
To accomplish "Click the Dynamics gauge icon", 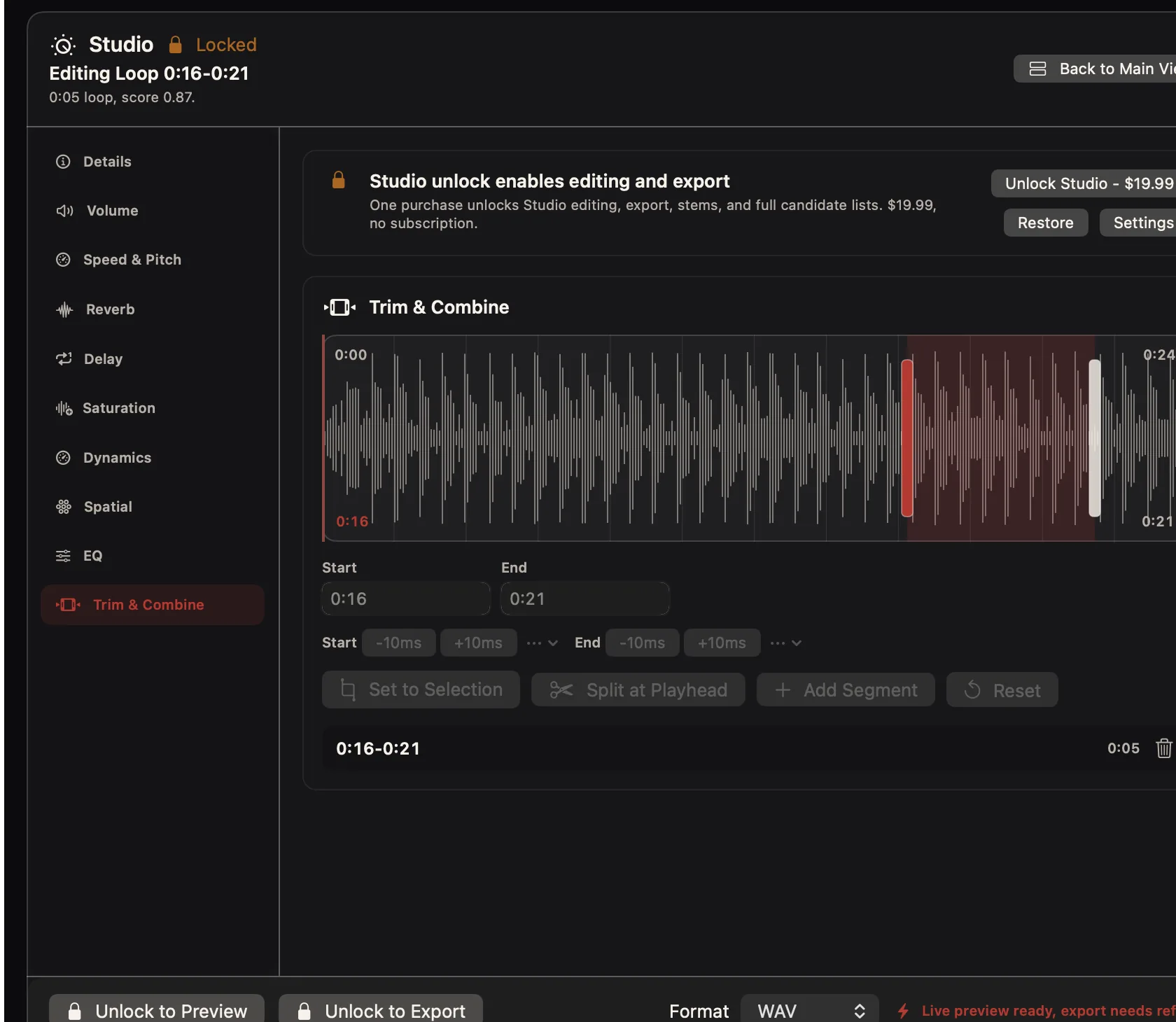I will pyautogui.click(x=63, y=458).
